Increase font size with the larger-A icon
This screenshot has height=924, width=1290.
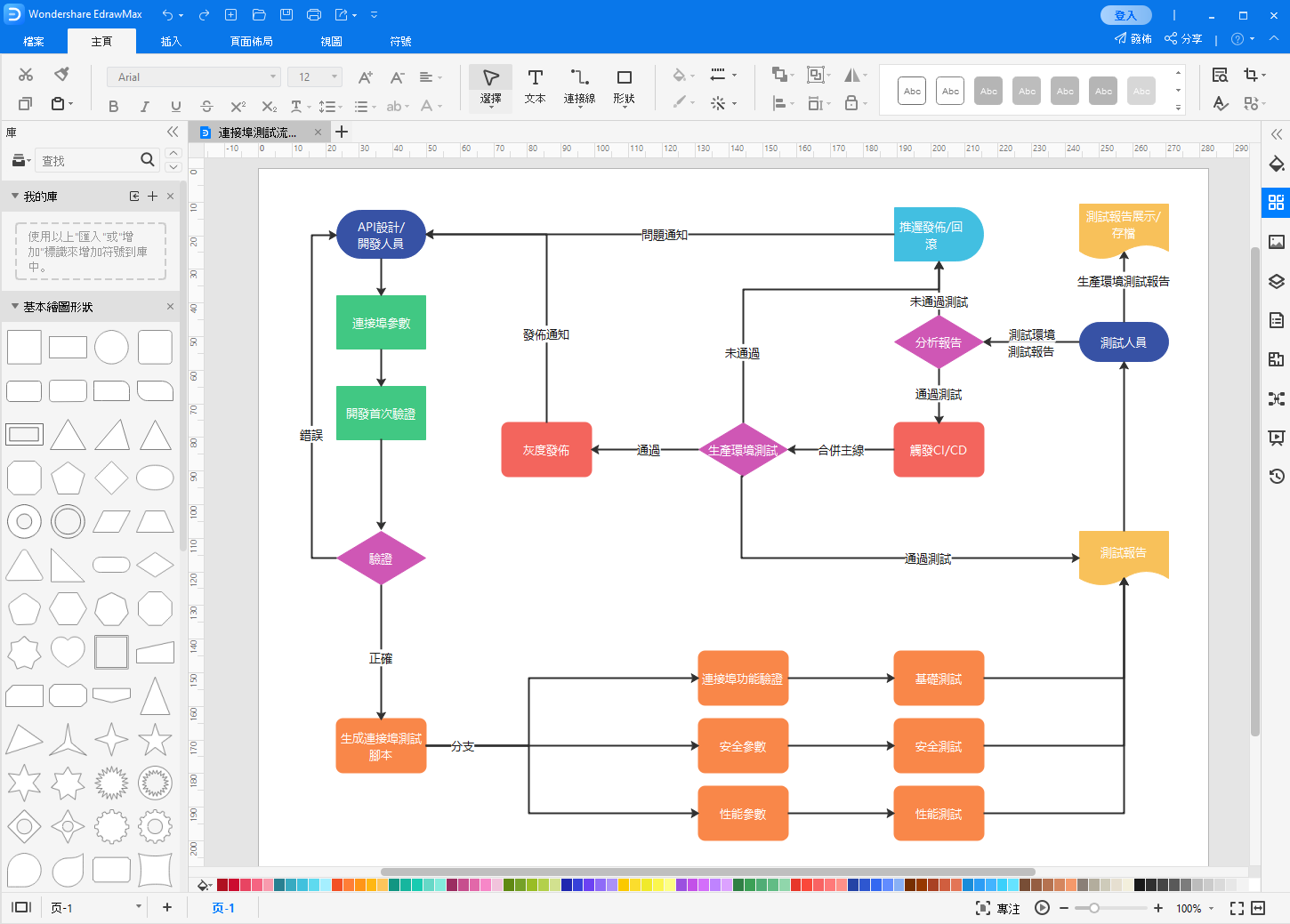(x=365, y=77)
